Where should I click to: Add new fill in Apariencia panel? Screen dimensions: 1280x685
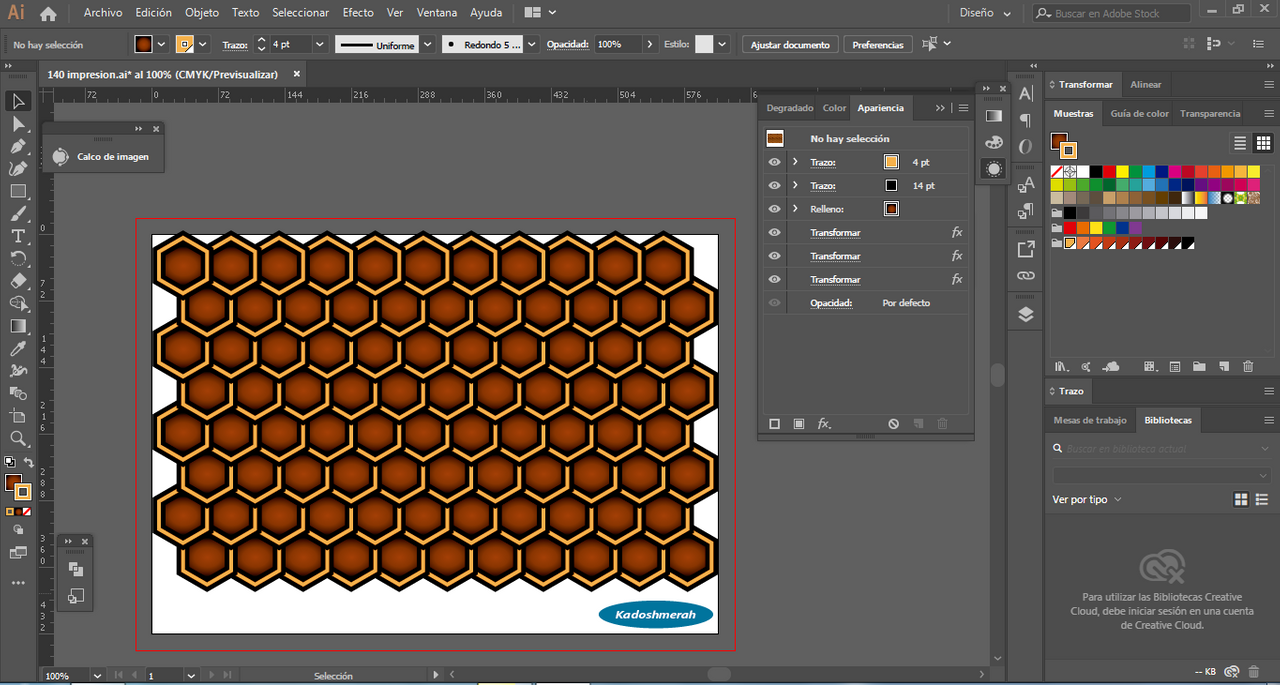798,424
